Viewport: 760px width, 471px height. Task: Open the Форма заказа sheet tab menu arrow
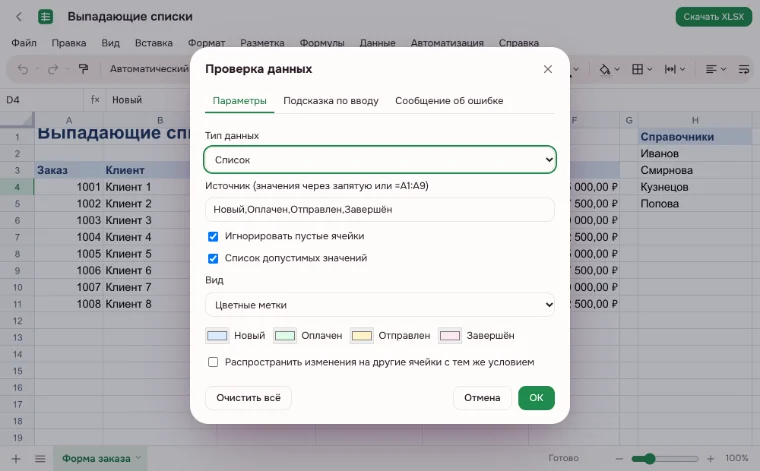tap(138, 457)
